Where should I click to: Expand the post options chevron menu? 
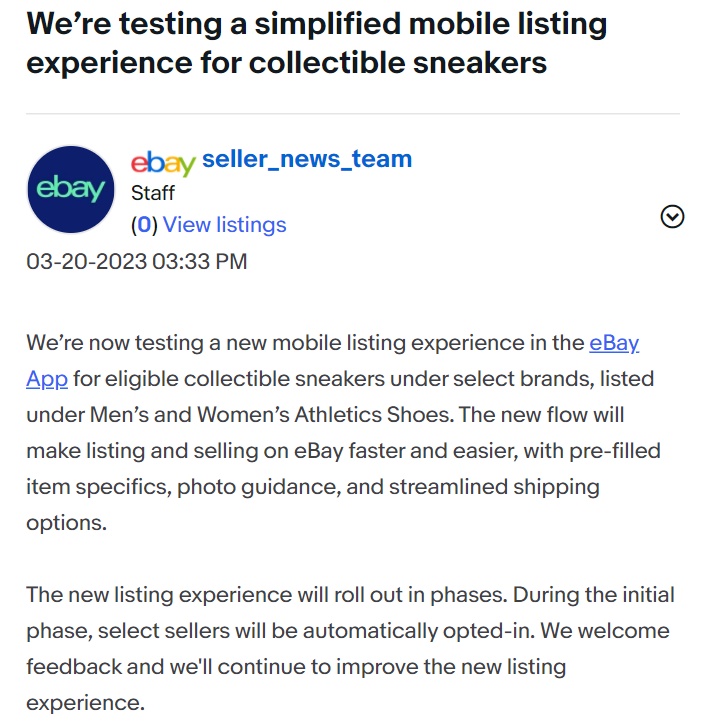672,217
